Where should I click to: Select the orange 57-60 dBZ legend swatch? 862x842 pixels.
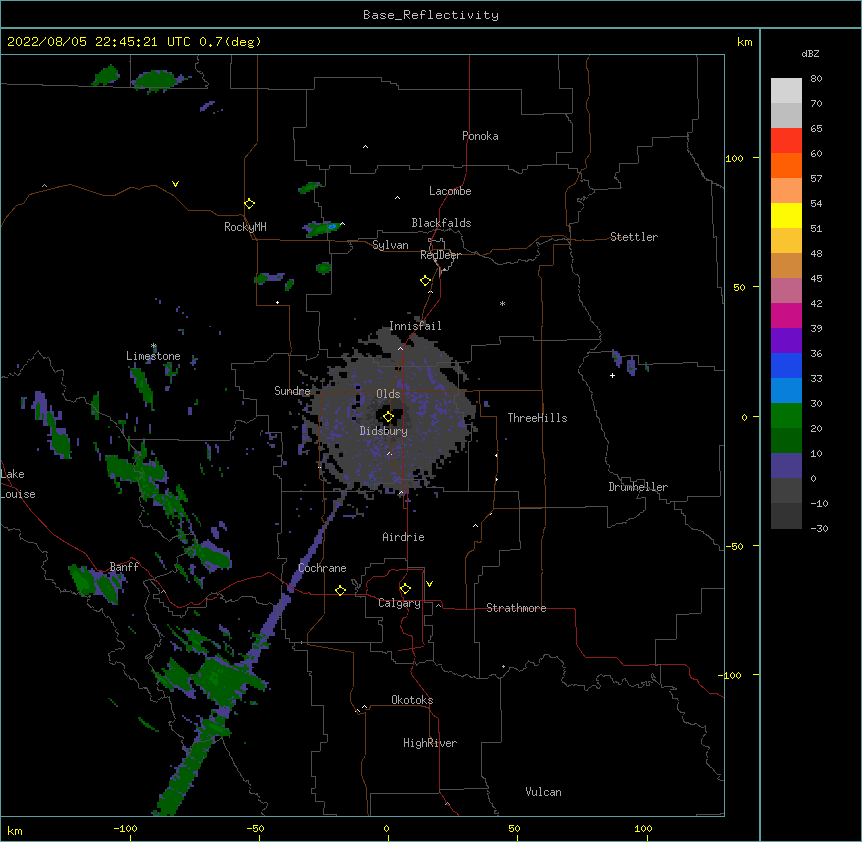pyautogui.click(x=786, y=166)
